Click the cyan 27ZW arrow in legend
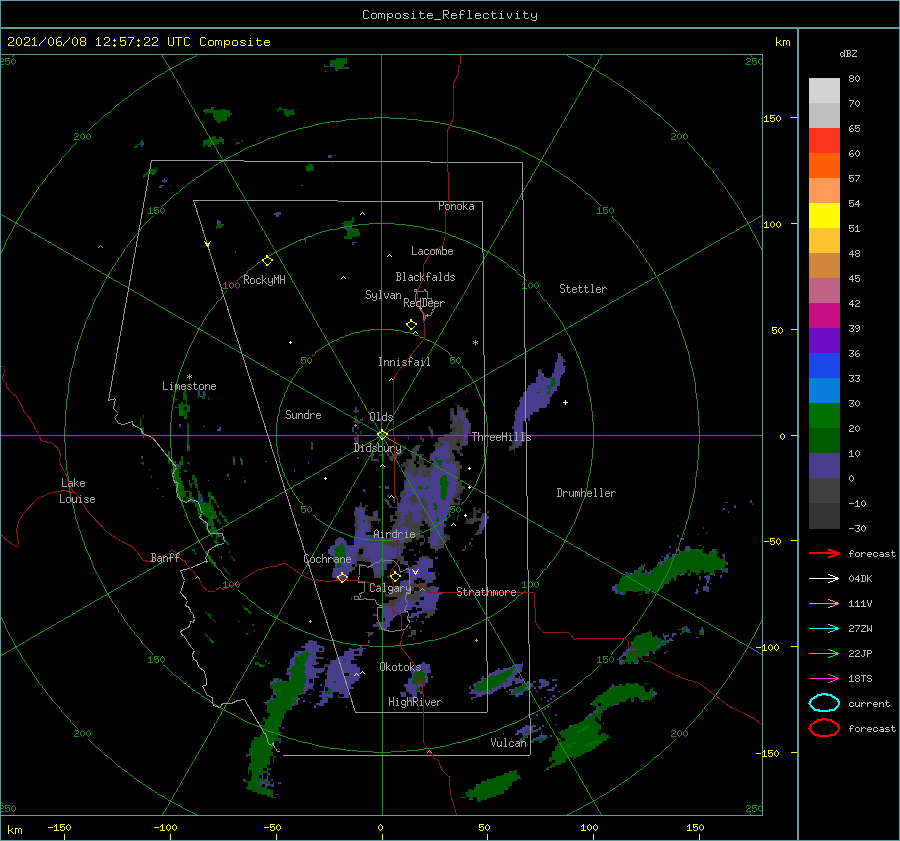 point(824,629)
